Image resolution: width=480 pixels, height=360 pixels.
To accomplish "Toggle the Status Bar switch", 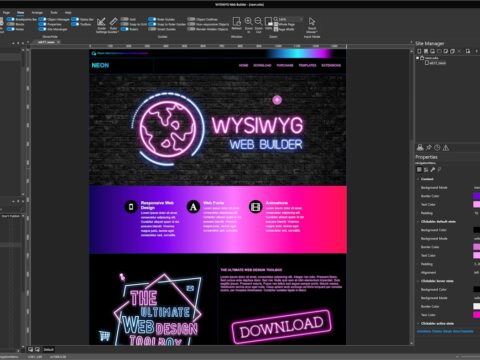I will click(x=75, y=19).
